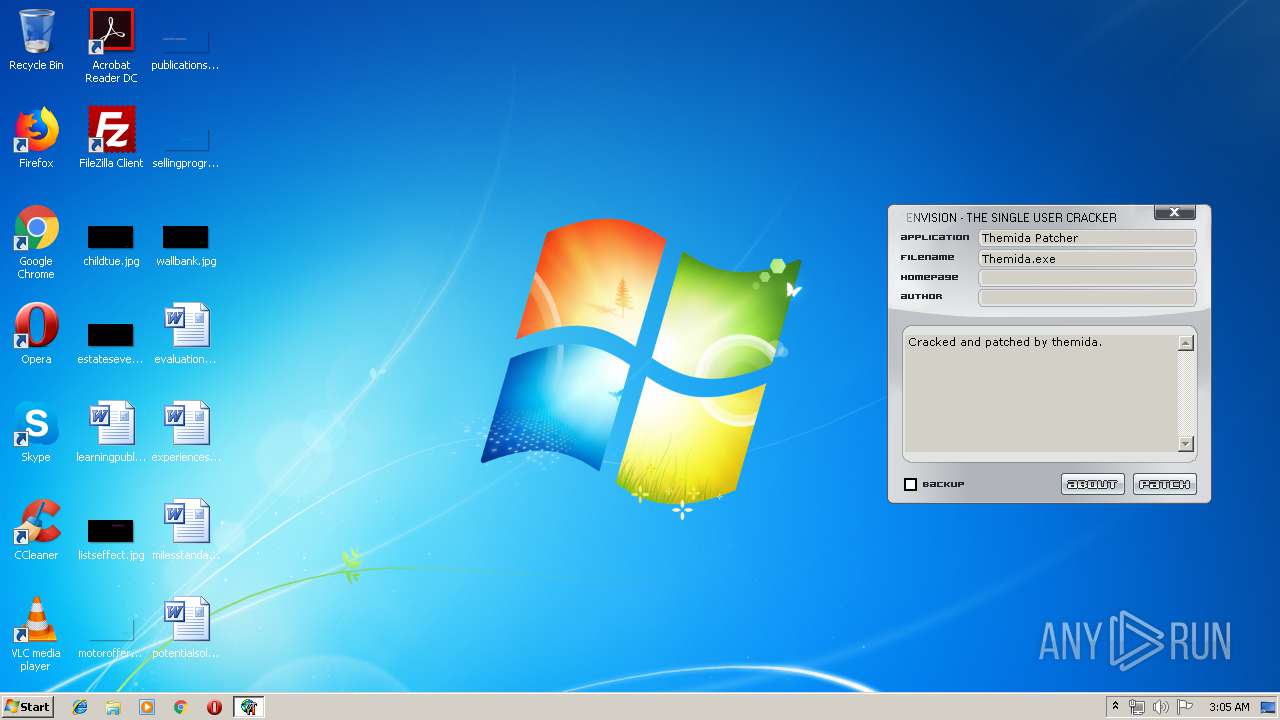Click the Application field Themida Patcher
This screenshot has width=1280, height=720.
(x=1087, y=238)
